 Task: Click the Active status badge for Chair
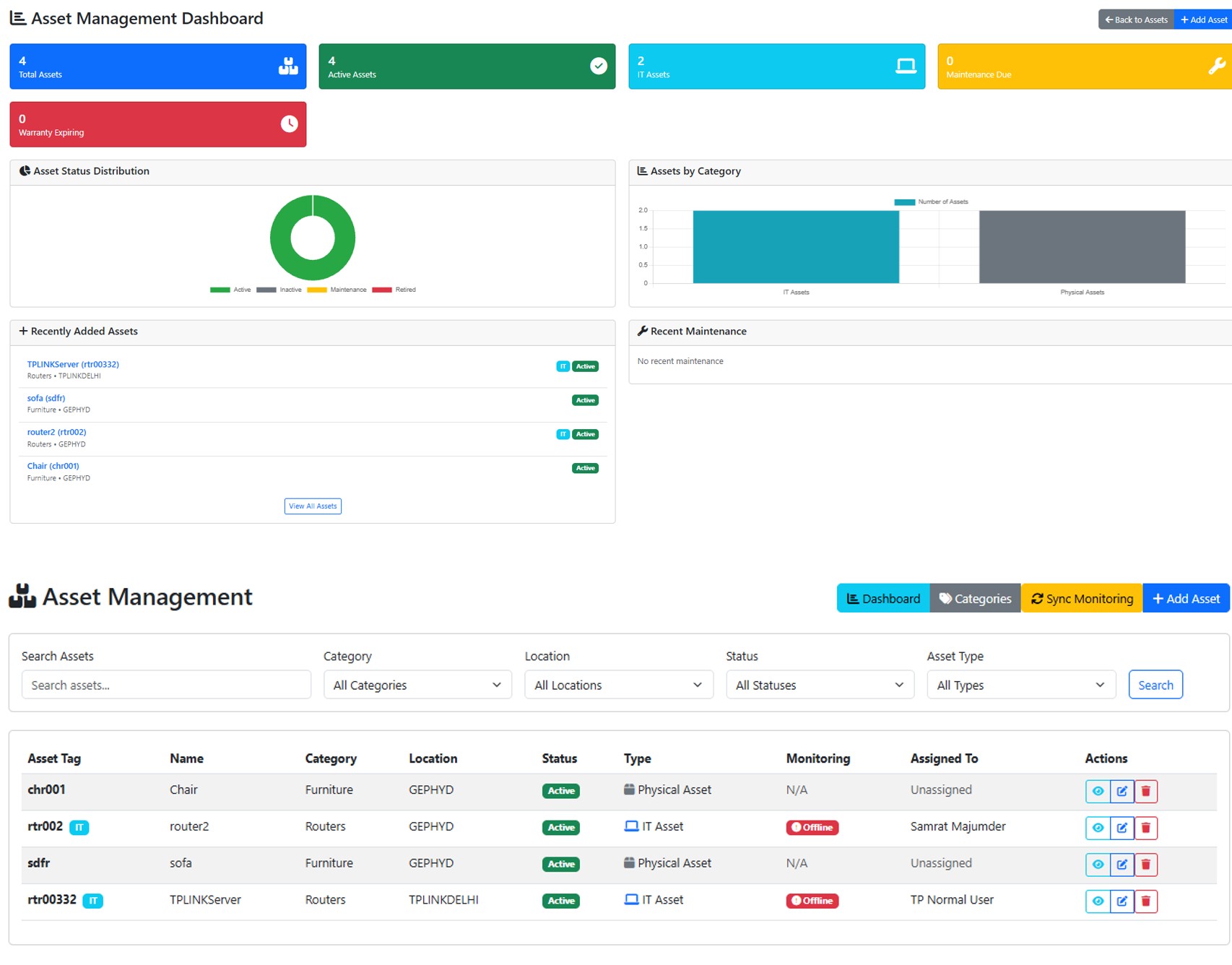point(560,791)
